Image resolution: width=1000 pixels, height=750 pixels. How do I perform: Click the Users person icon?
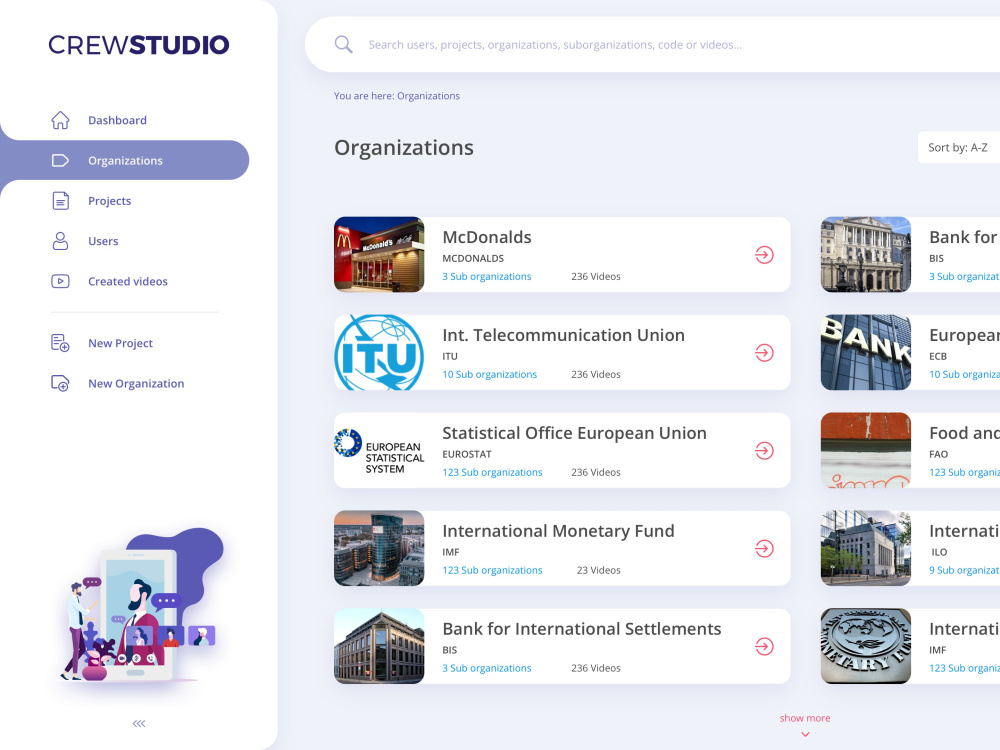click(x=60, y=241)
